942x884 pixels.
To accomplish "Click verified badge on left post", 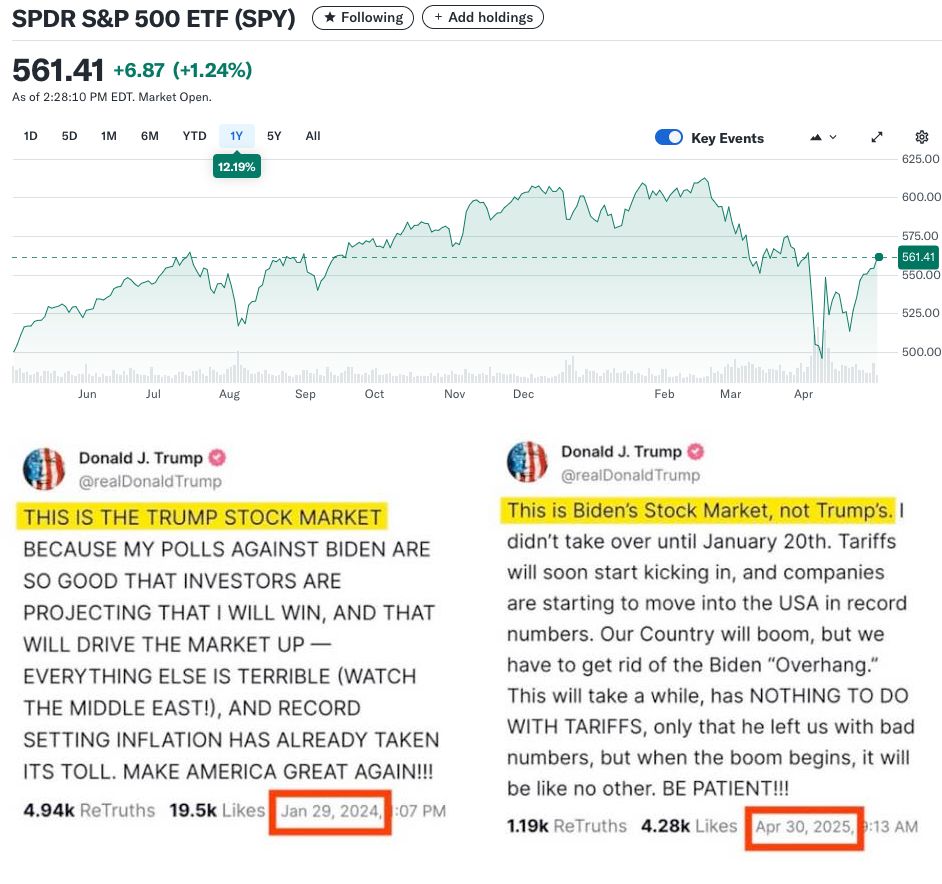I will tap(217, 458).
